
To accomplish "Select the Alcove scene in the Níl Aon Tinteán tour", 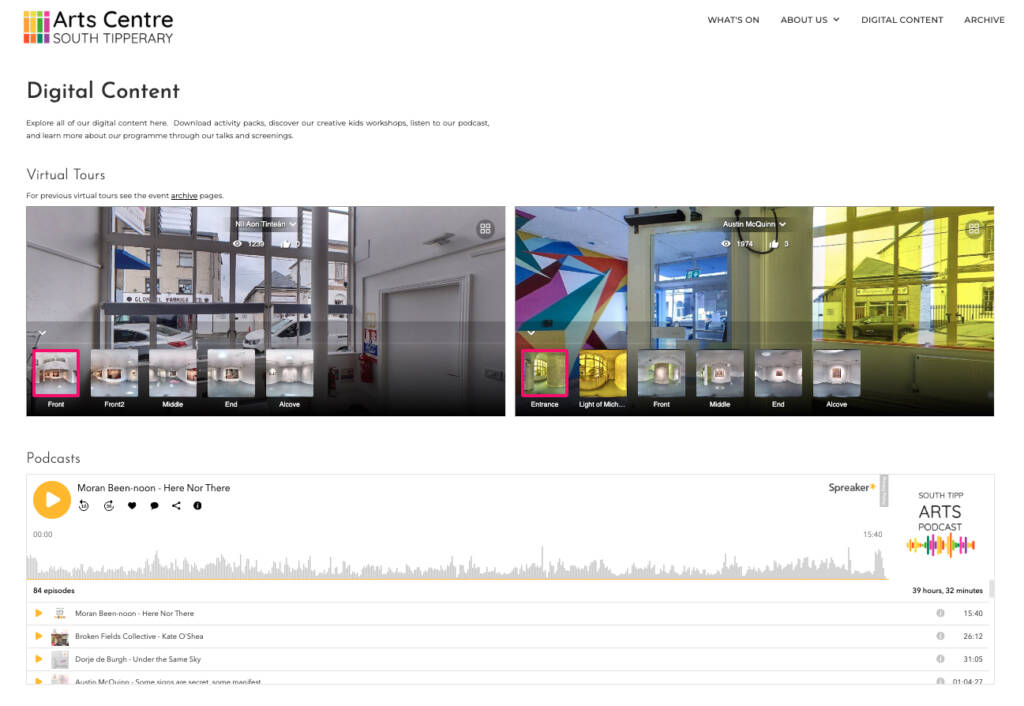I will (289, 373).
